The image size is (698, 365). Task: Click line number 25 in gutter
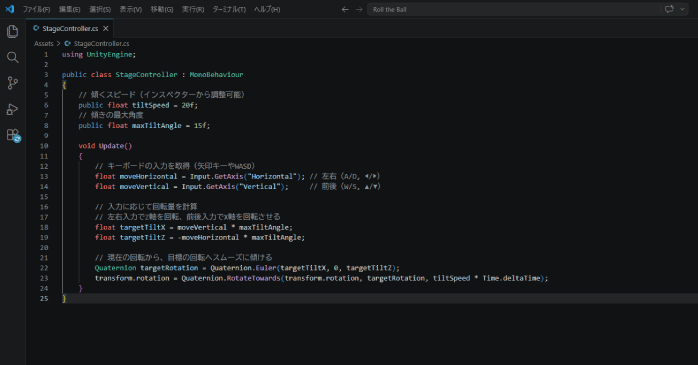tap(44, 299)
